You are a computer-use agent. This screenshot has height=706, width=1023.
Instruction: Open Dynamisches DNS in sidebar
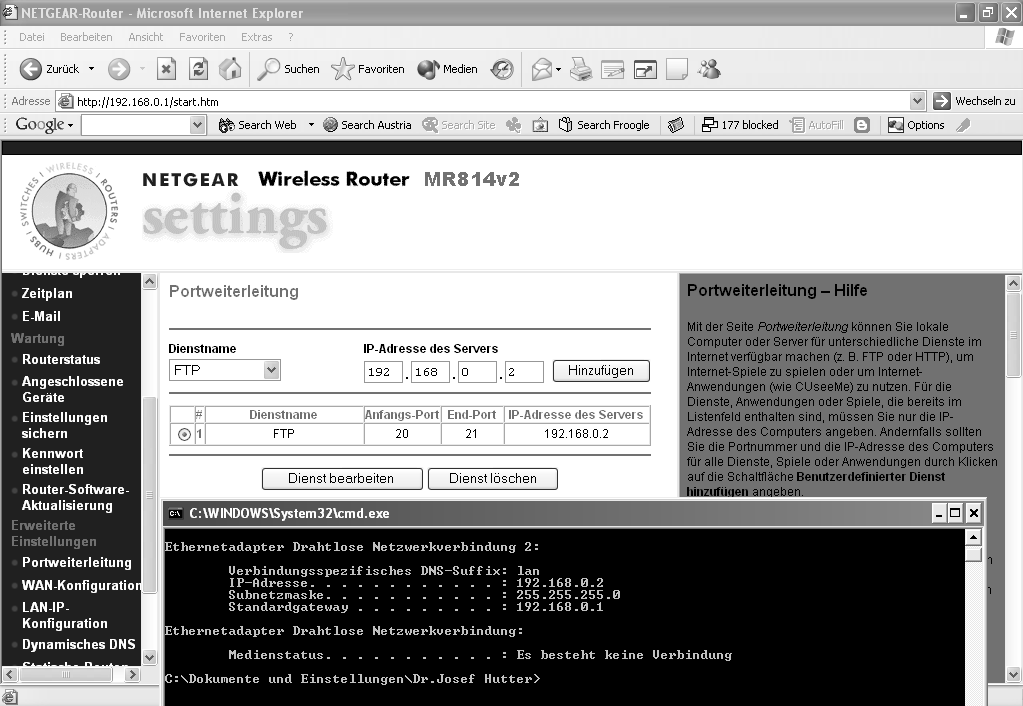point(78,645)
